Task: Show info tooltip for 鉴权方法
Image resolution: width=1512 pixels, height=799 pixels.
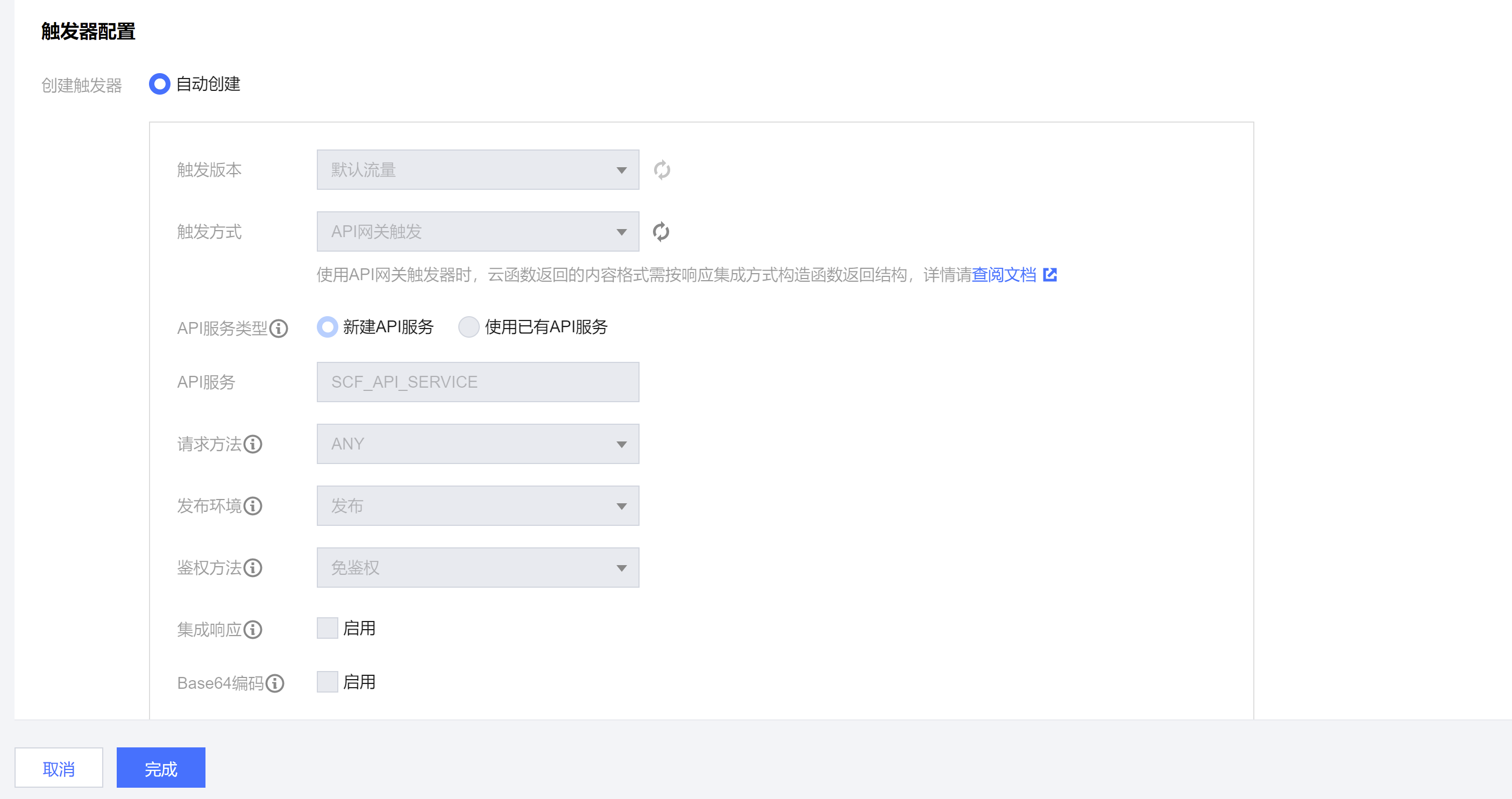Action: 253,568
